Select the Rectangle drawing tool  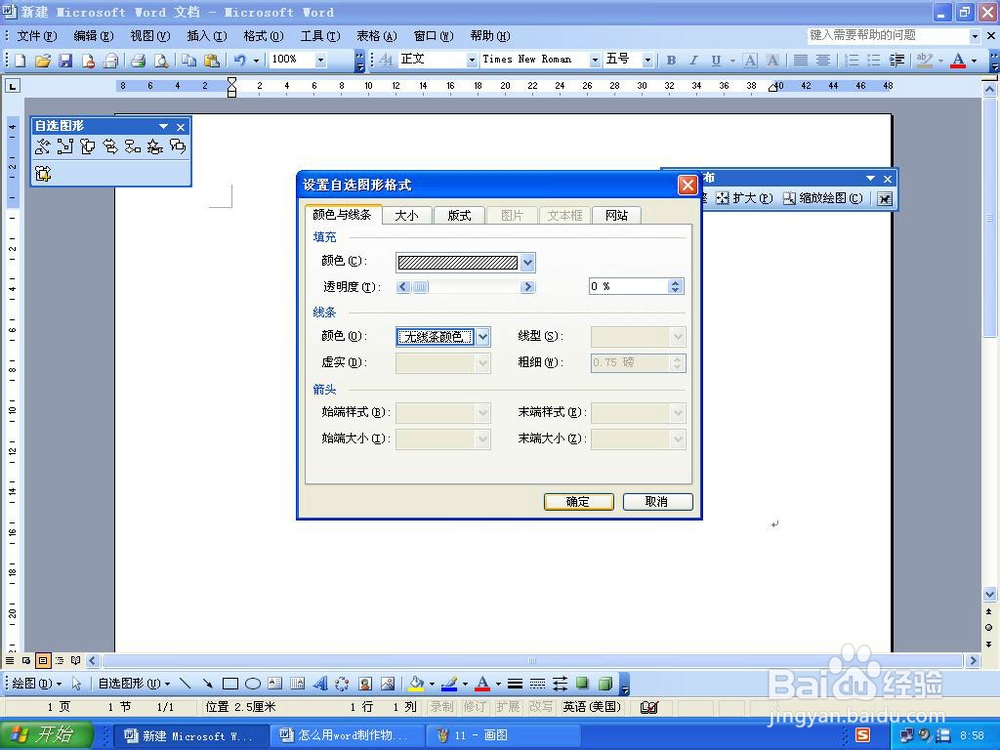coord(230,684)
